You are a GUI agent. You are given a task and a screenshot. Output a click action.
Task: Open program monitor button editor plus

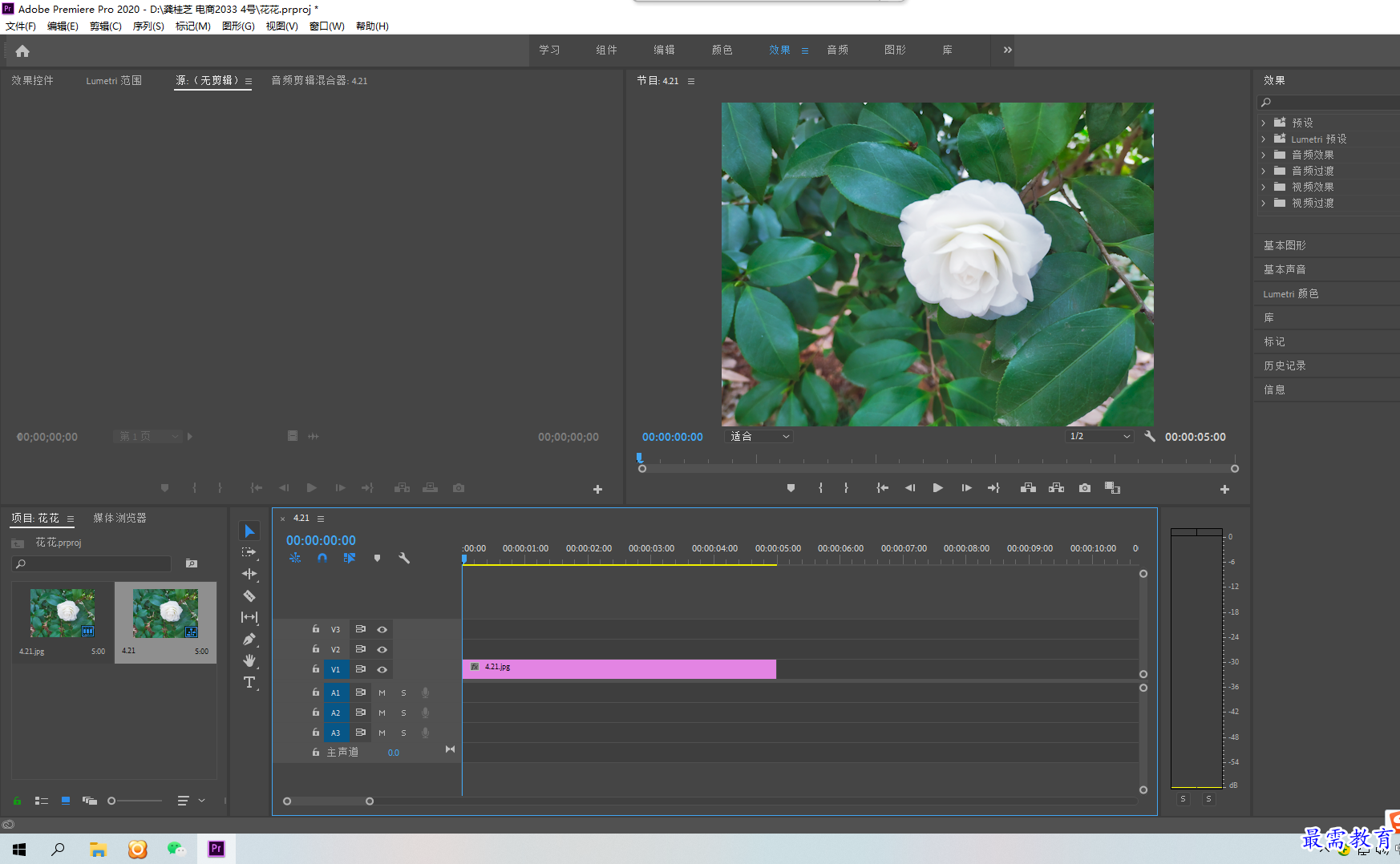[1224, 489]
